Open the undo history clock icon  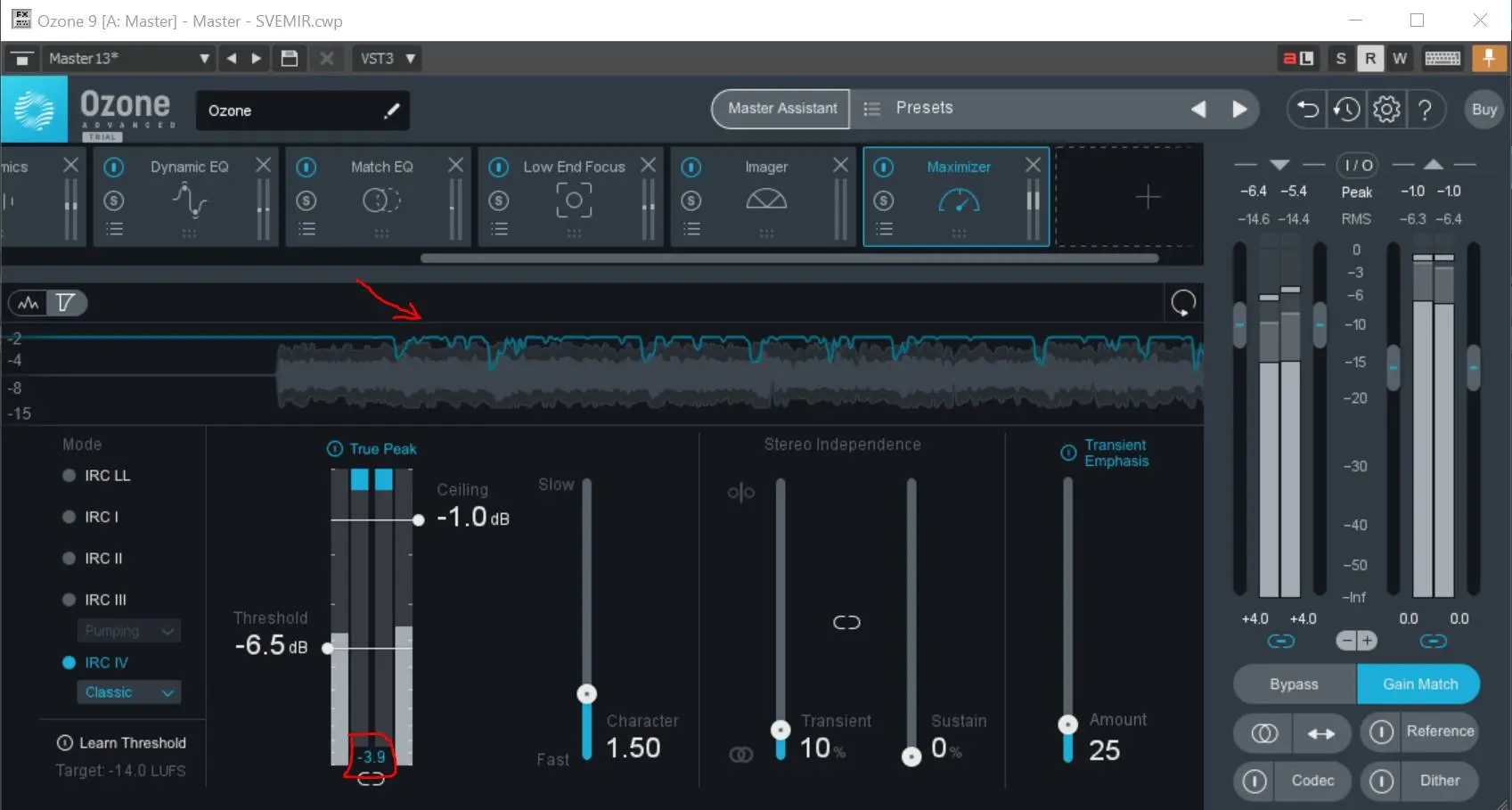[1346, 110]
